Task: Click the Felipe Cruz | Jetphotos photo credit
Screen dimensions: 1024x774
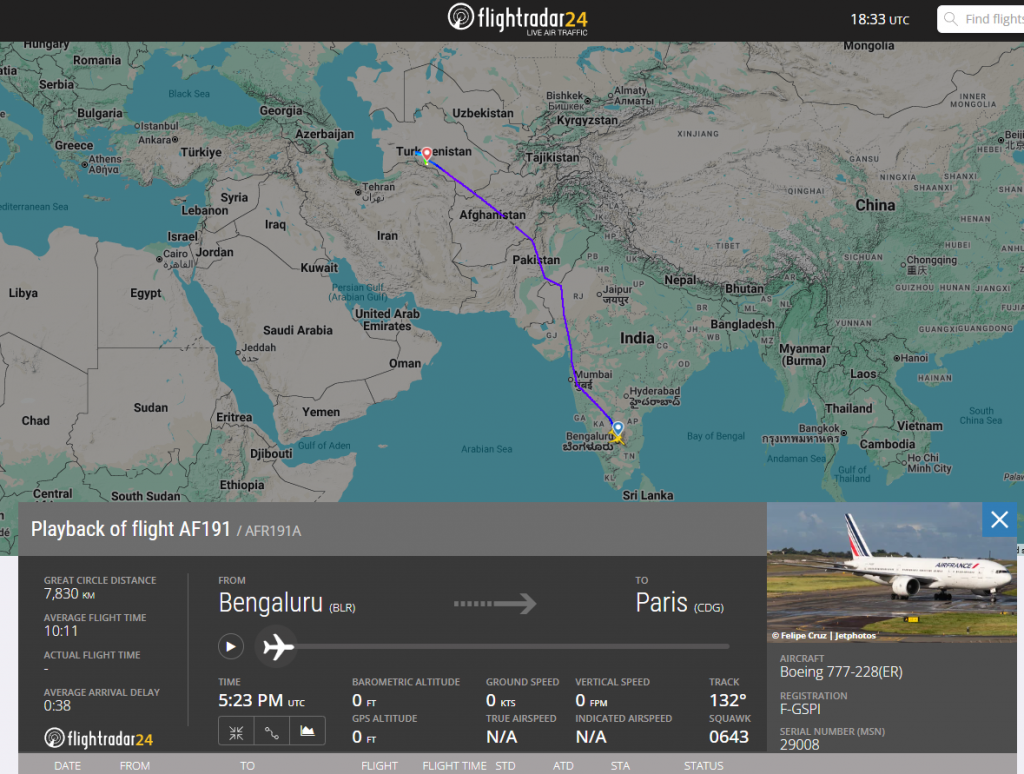Action: 823,634
